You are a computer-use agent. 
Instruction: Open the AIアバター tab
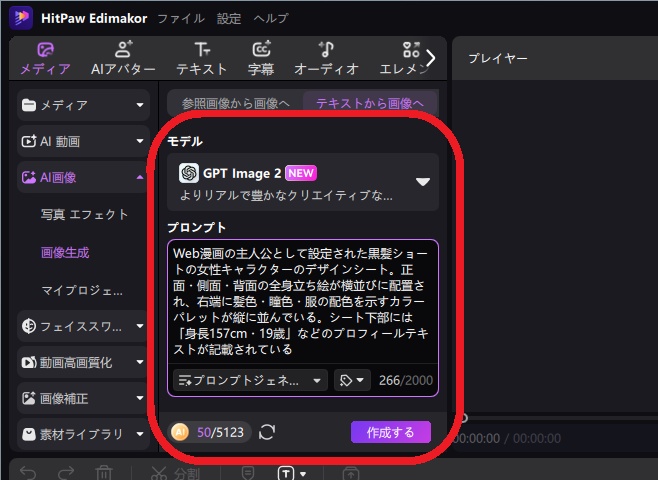[x=123, y=58]
